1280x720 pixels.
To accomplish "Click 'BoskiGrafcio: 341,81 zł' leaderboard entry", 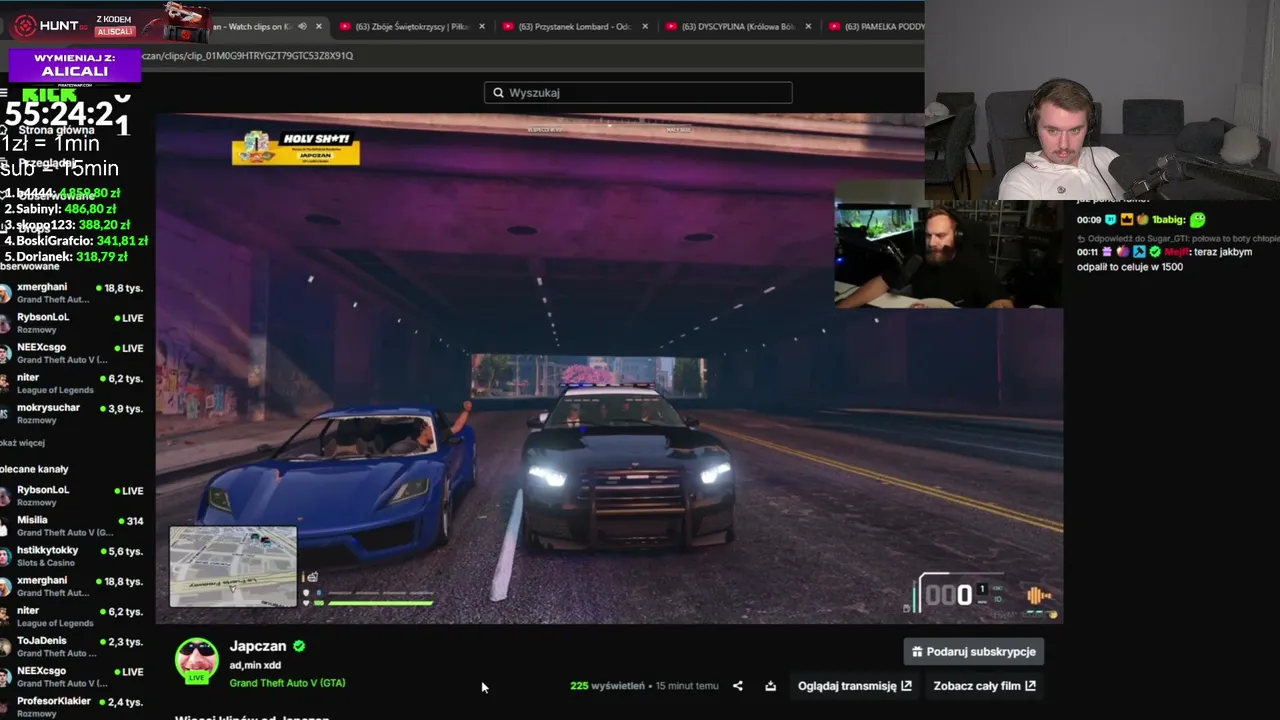I will (x=76, y=241).
